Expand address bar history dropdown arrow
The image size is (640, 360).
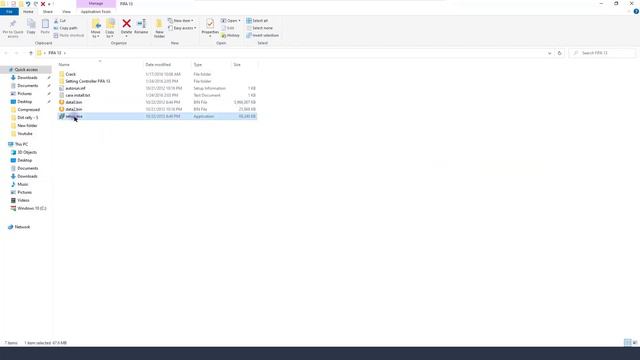[x=549, y=53]
